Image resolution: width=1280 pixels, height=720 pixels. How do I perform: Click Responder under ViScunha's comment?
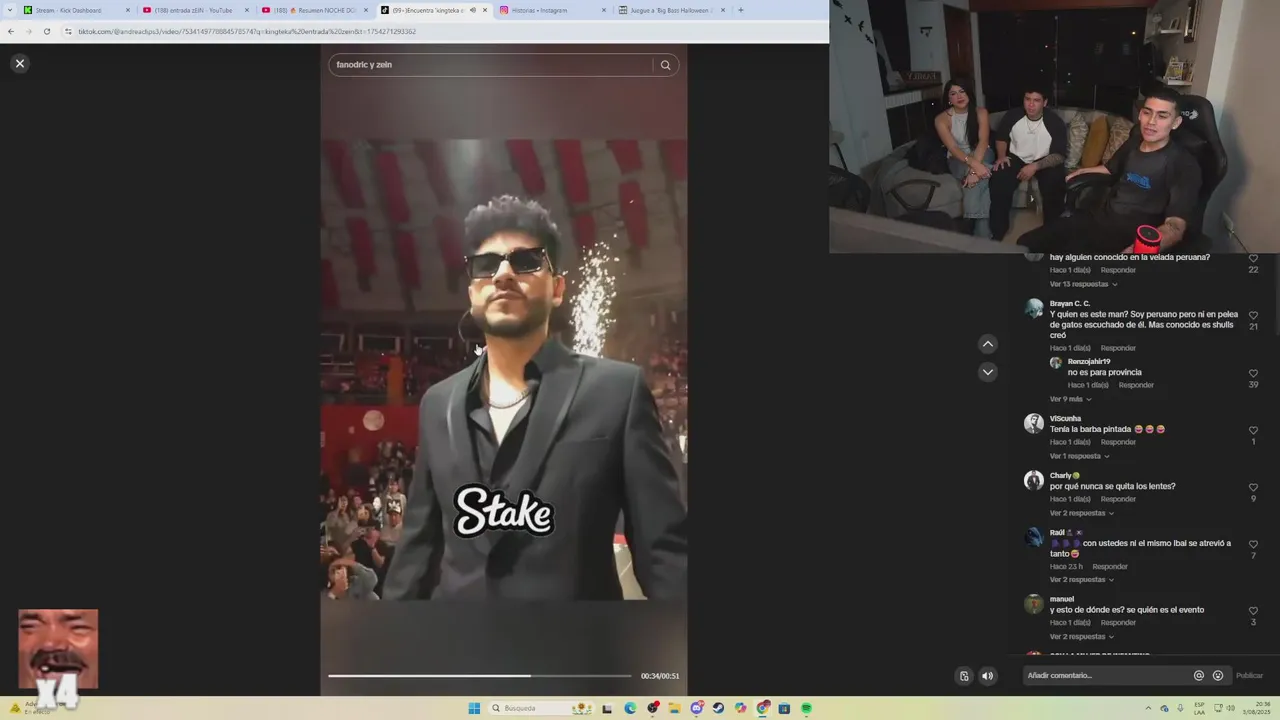coord(1118,442)
